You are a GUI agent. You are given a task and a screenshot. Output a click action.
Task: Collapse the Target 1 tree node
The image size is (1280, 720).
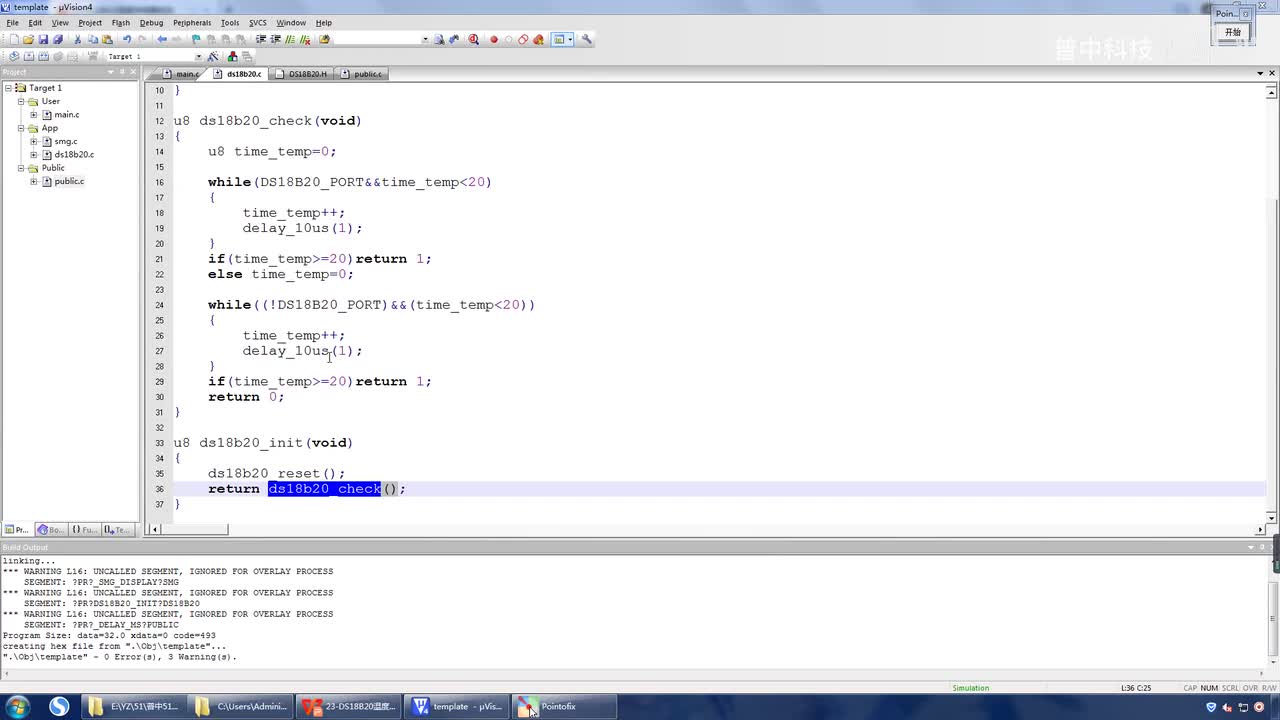tap(8, 88)
